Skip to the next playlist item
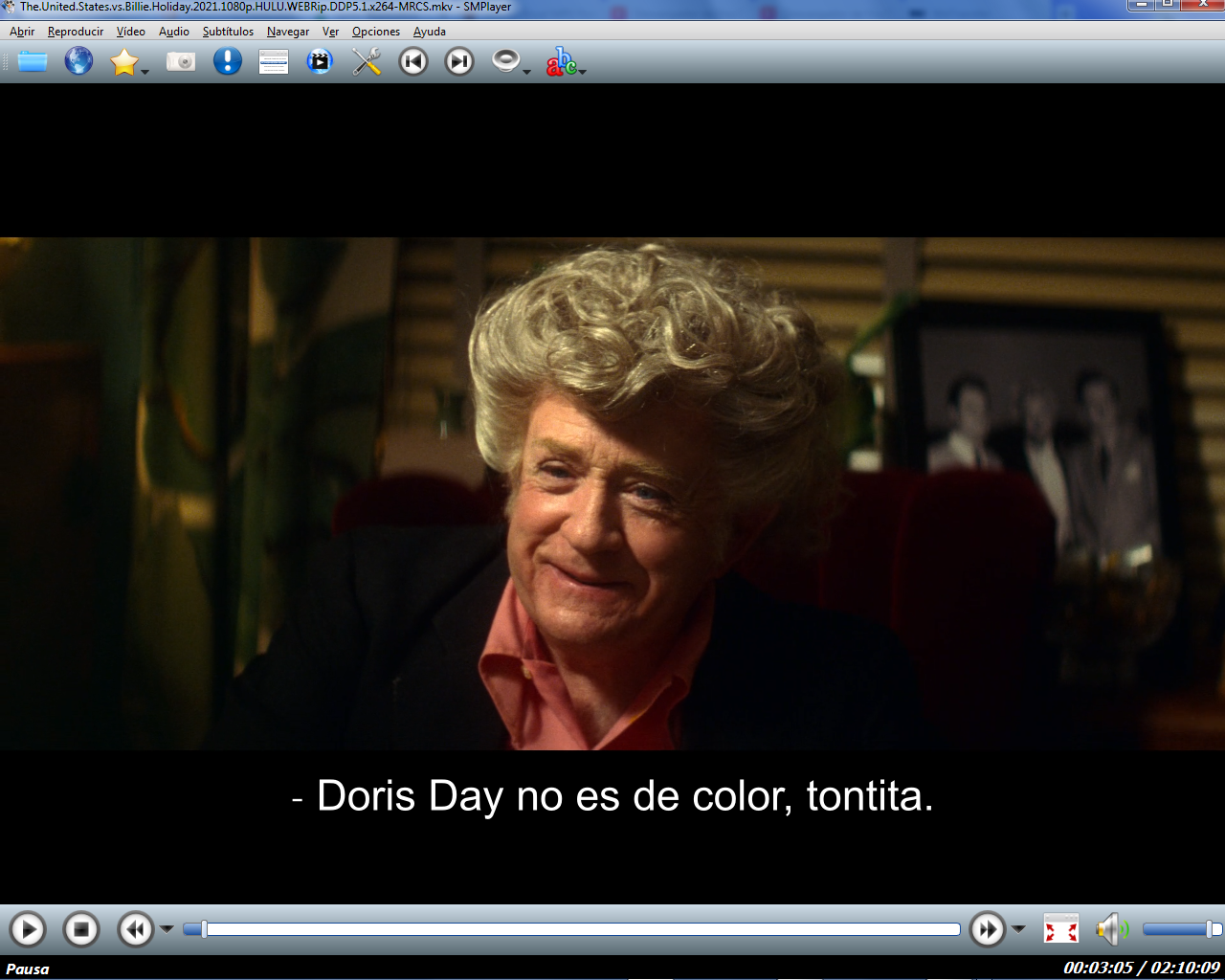The image size is (1225, 980). [459, 62]
